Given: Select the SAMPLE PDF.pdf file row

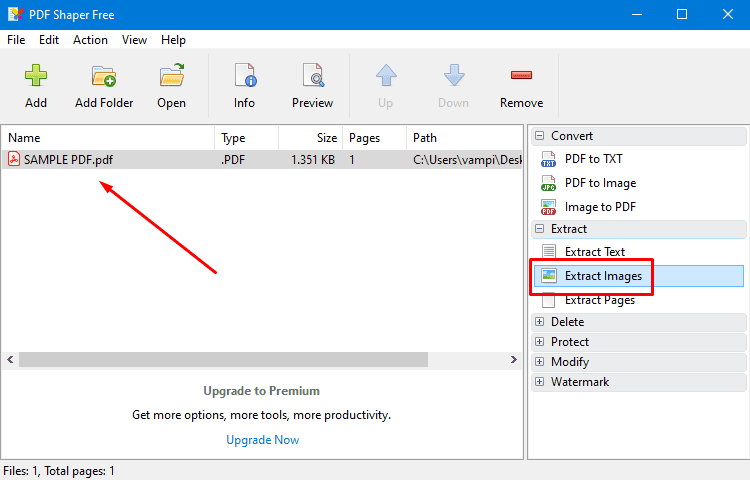Looking at the screenshot, I should pos(262,159).
